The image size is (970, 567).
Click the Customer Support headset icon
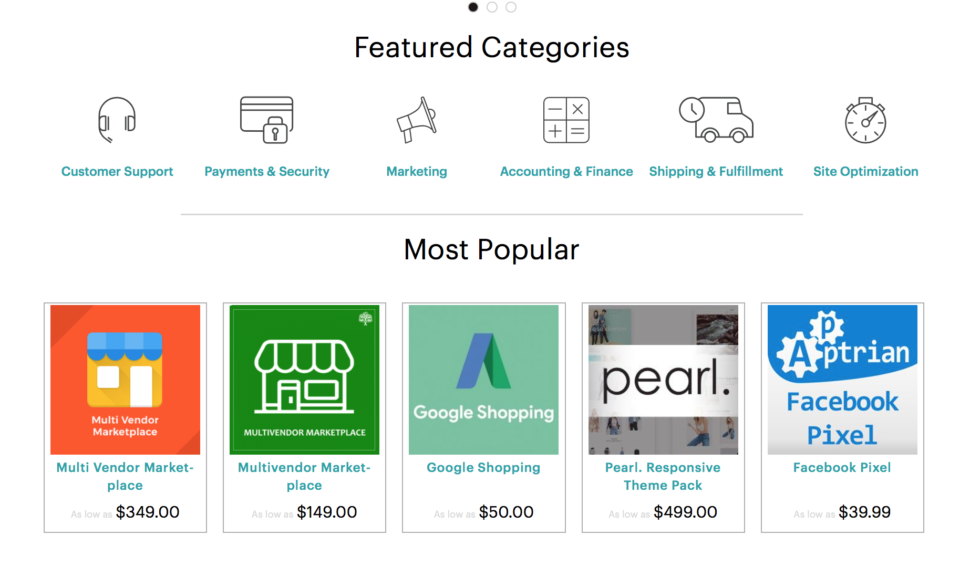click(x=117, y=120)
